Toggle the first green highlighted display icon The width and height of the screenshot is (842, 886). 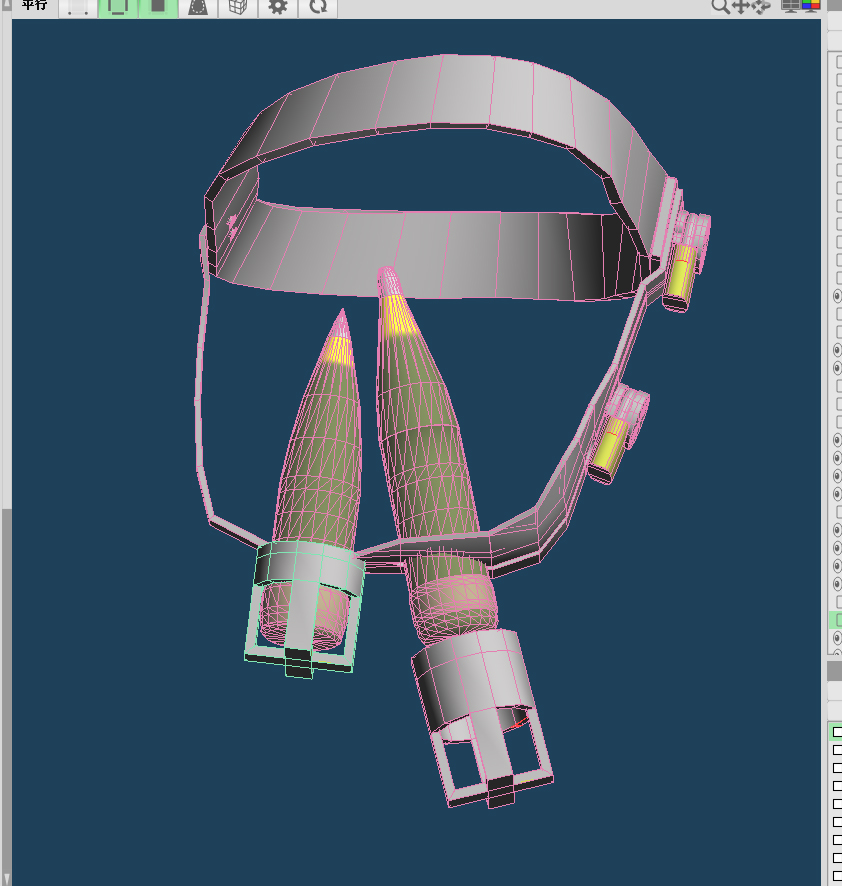point(118,7)
